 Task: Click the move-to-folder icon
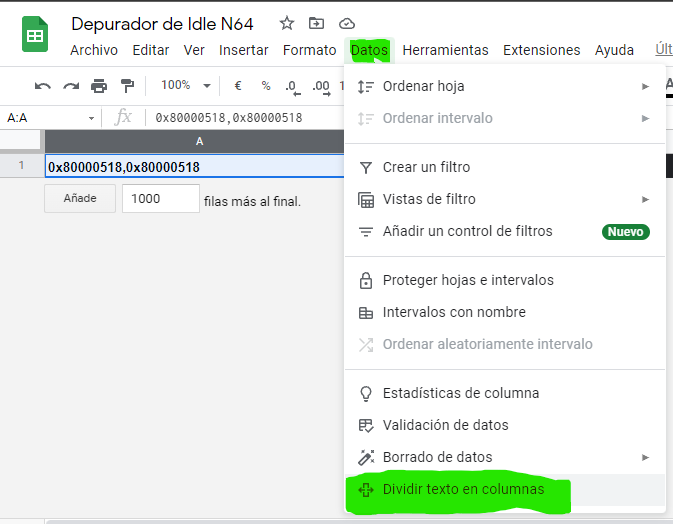[316, 23]
